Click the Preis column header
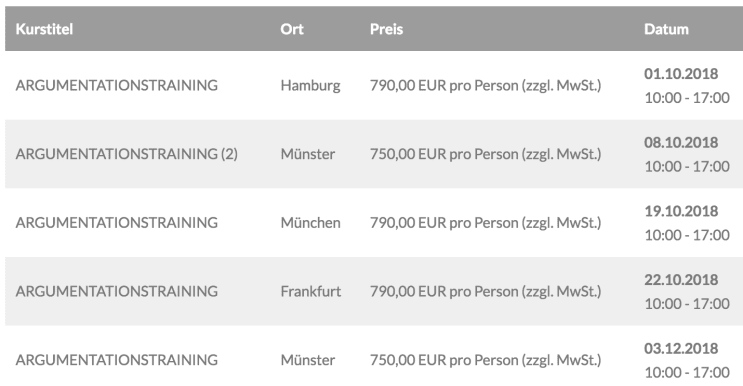 [386, 29]
